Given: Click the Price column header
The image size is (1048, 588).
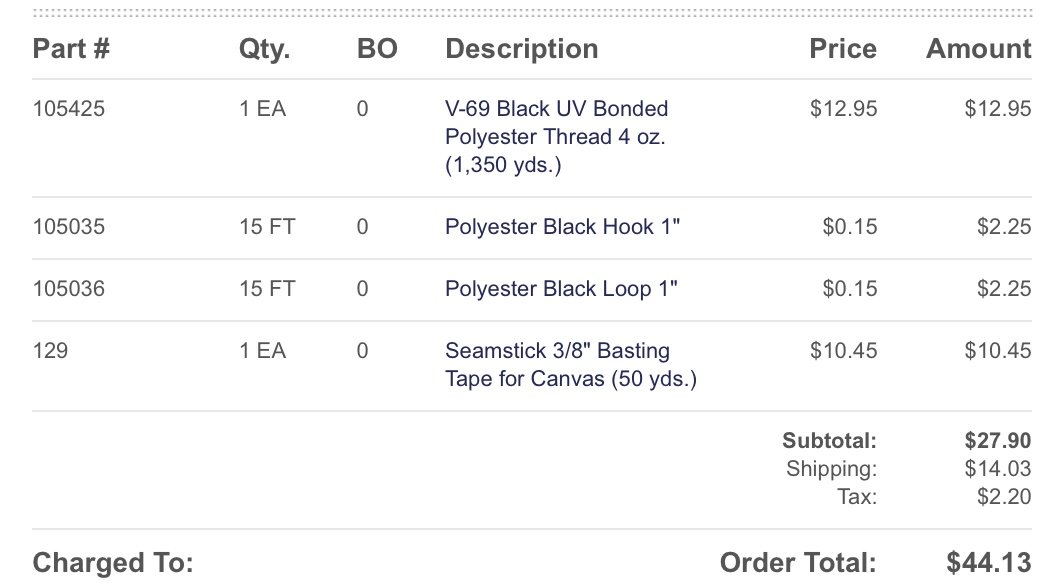Looking at the screenshot, I should (843, 49).
